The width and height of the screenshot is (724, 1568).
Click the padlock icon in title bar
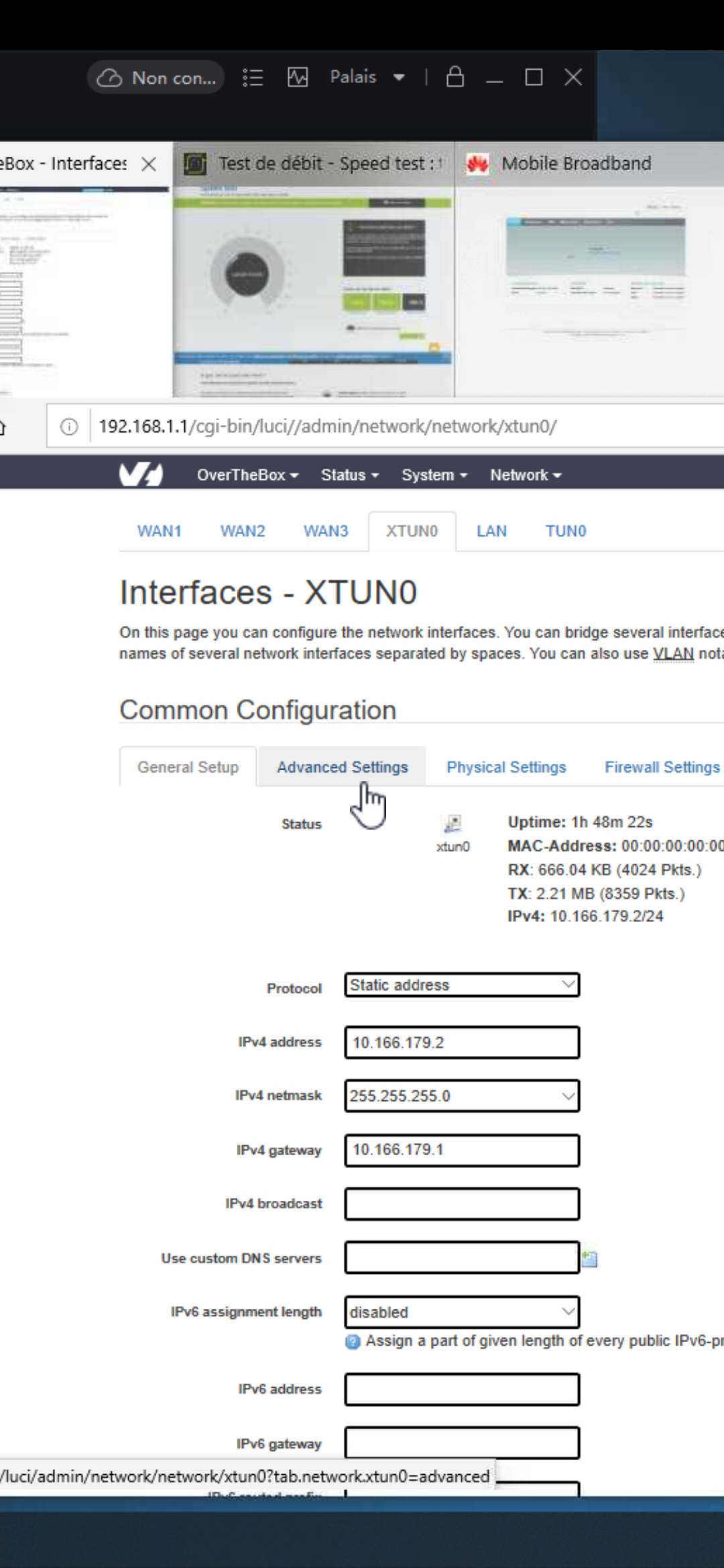click(455, 77)
